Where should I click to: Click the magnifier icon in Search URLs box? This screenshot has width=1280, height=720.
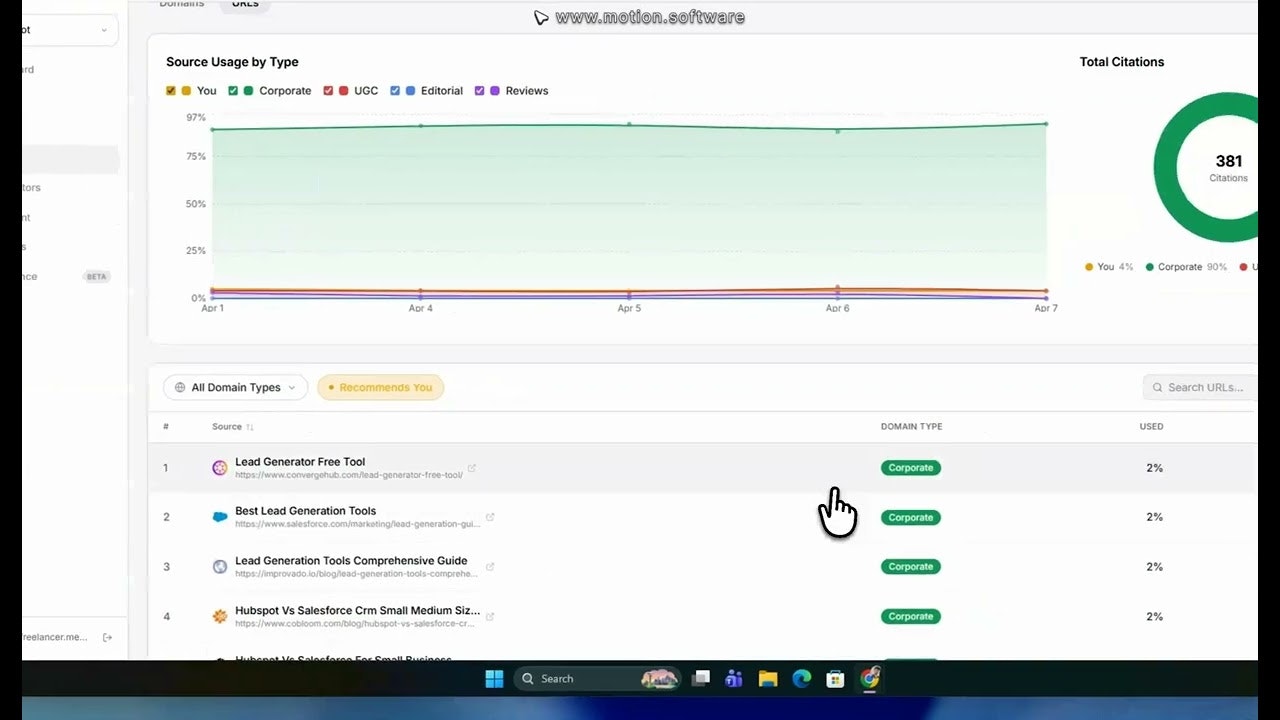click(x=1158, y=387)
